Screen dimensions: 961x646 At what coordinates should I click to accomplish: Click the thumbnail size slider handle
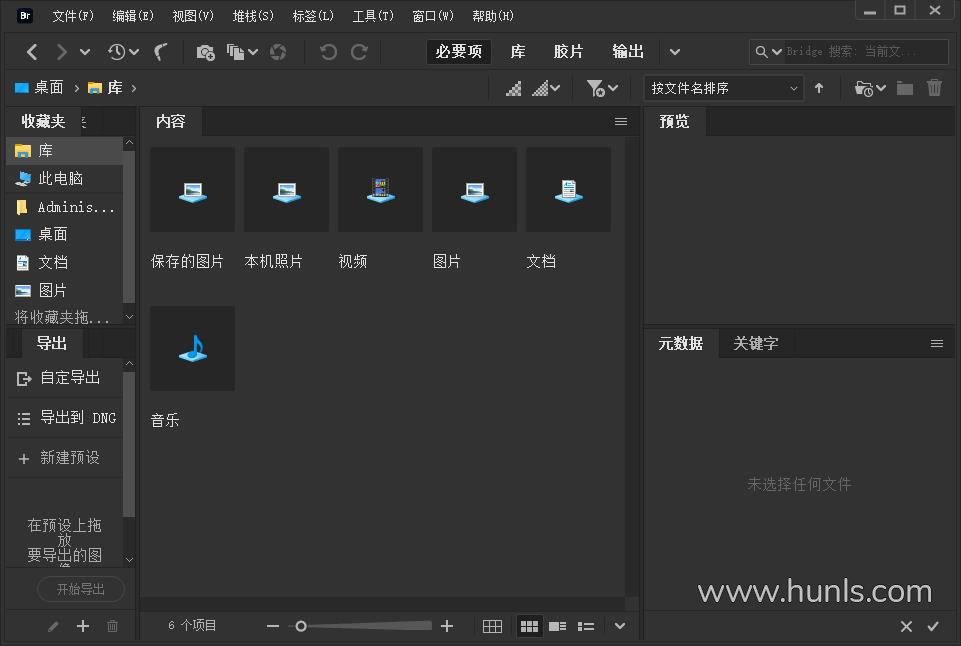[x=300, y=626]
